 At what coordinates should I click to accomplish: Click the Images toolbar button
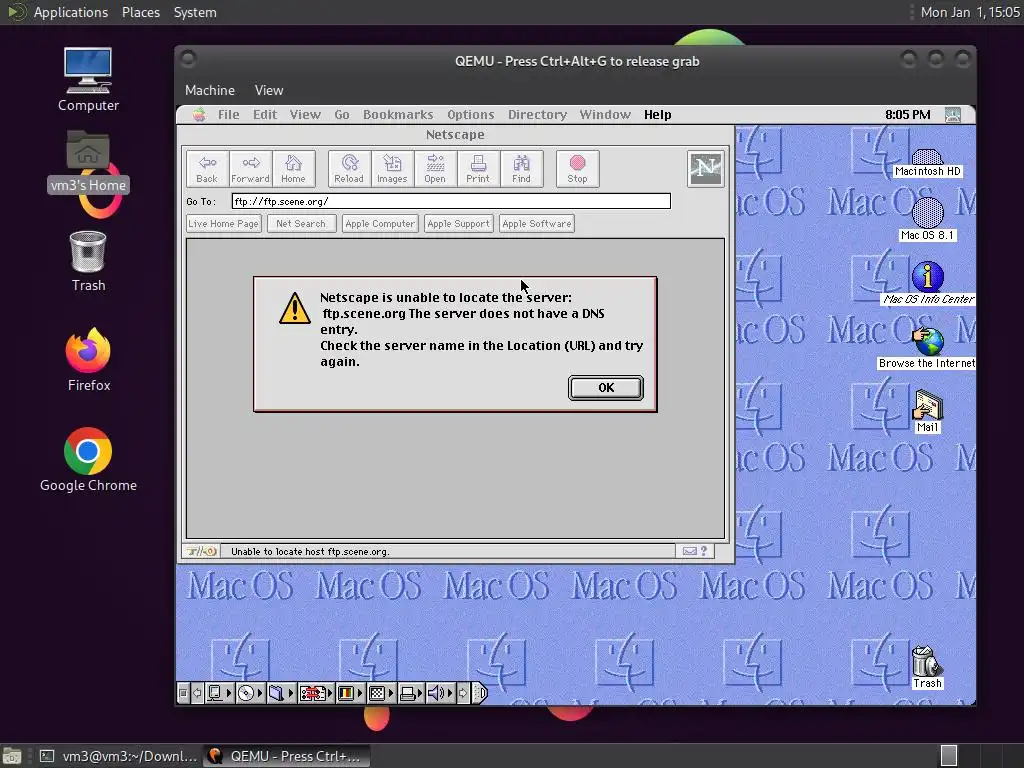(392, 169)
